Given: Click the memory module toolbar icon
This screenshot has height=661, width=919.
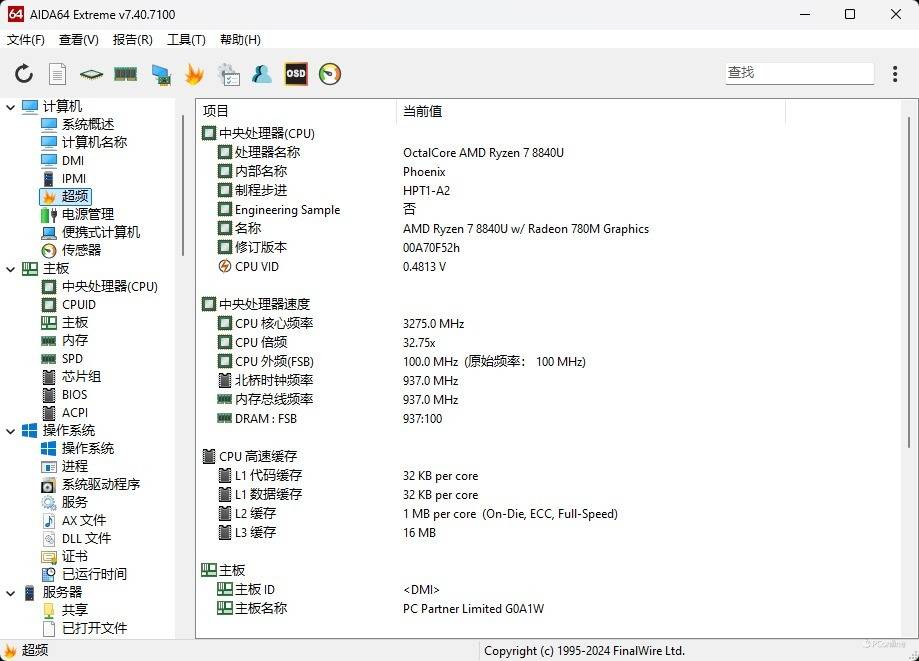Looking at the screenshot, I should pyautogui.click(x=125, y=74).
